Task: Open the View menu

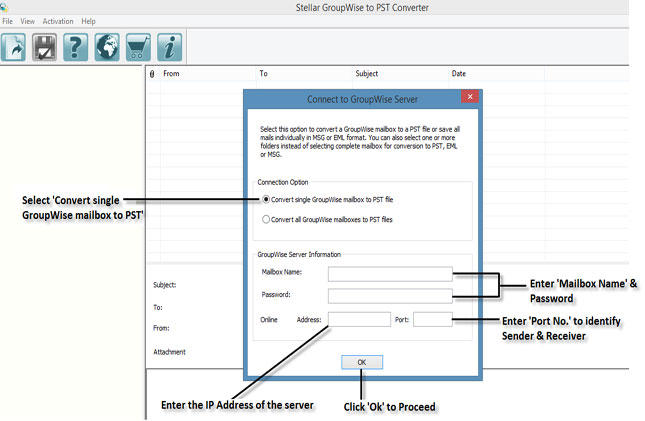Action: point(28,21)
